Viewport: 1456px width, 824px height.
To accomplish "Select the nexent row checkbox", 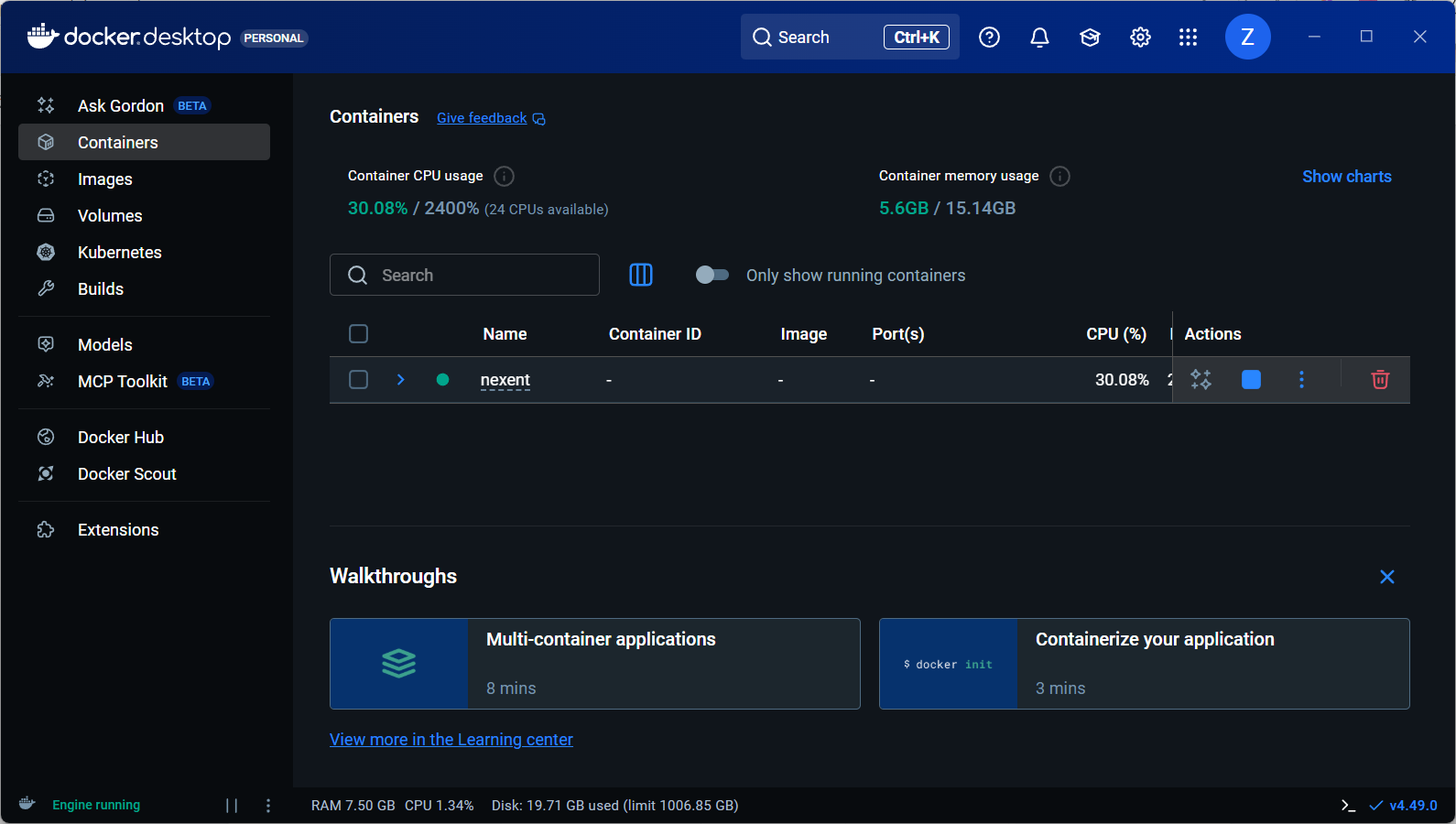I will click(x=359, y=379).
